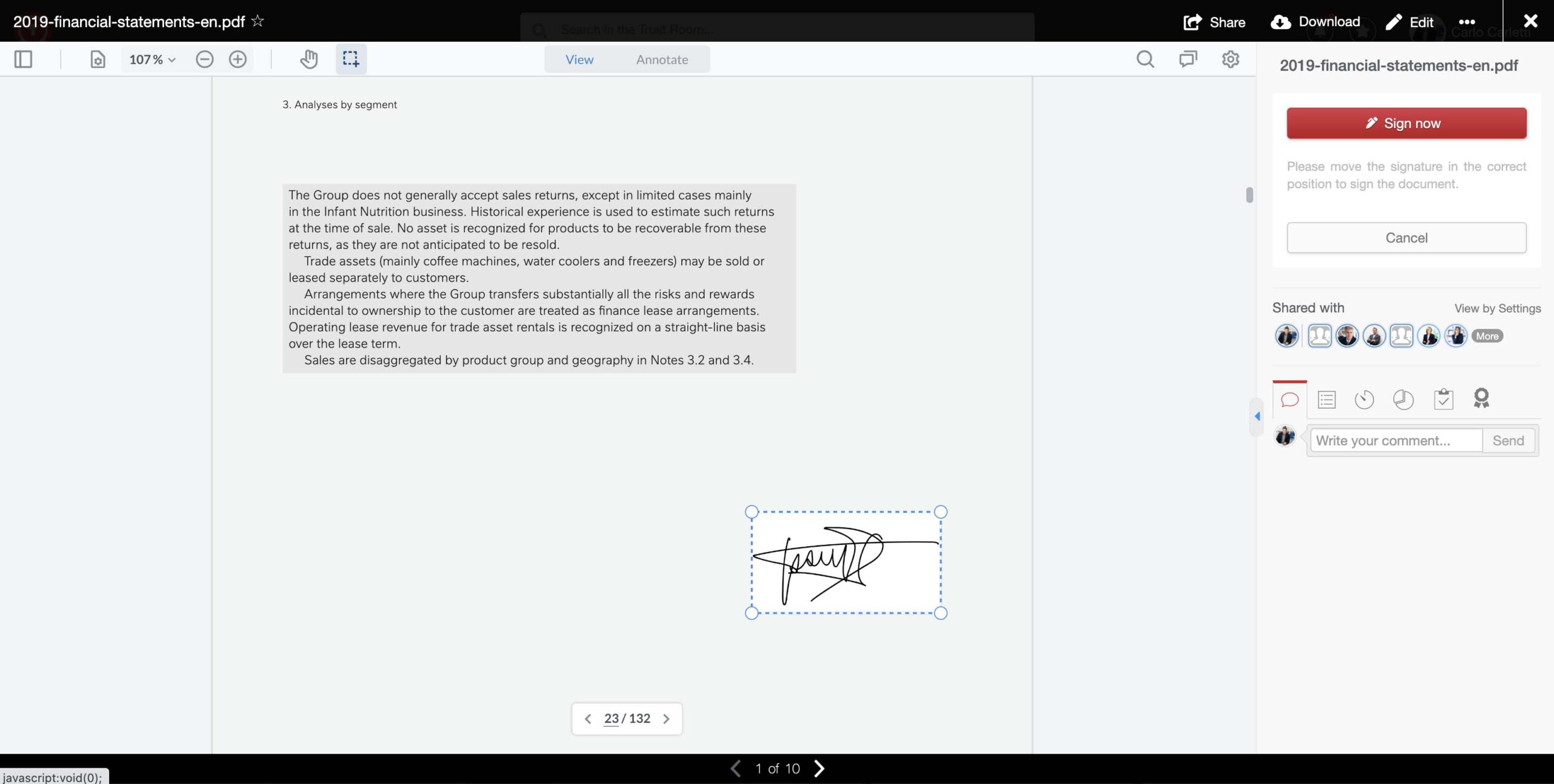
Task: Open the tasks clipboard panel icon
Action: (x=1443, y=399)
